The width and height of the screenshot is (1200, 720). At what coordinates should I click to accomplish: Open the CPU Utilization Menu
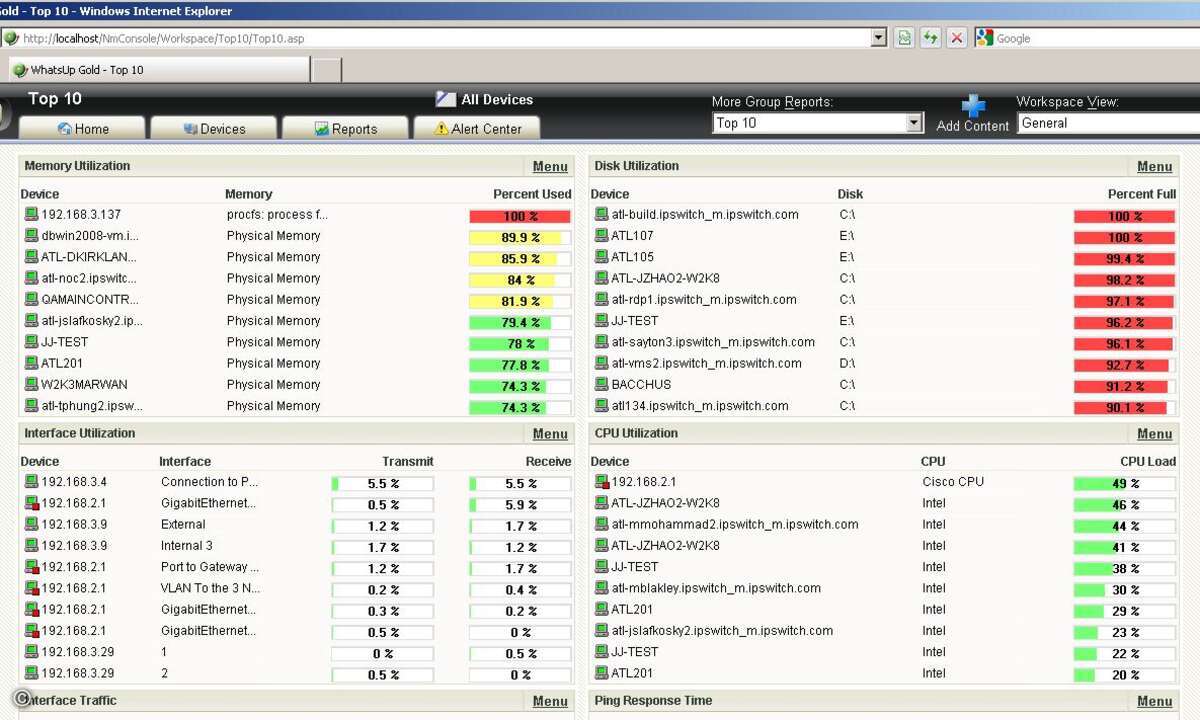(1154, 434)
